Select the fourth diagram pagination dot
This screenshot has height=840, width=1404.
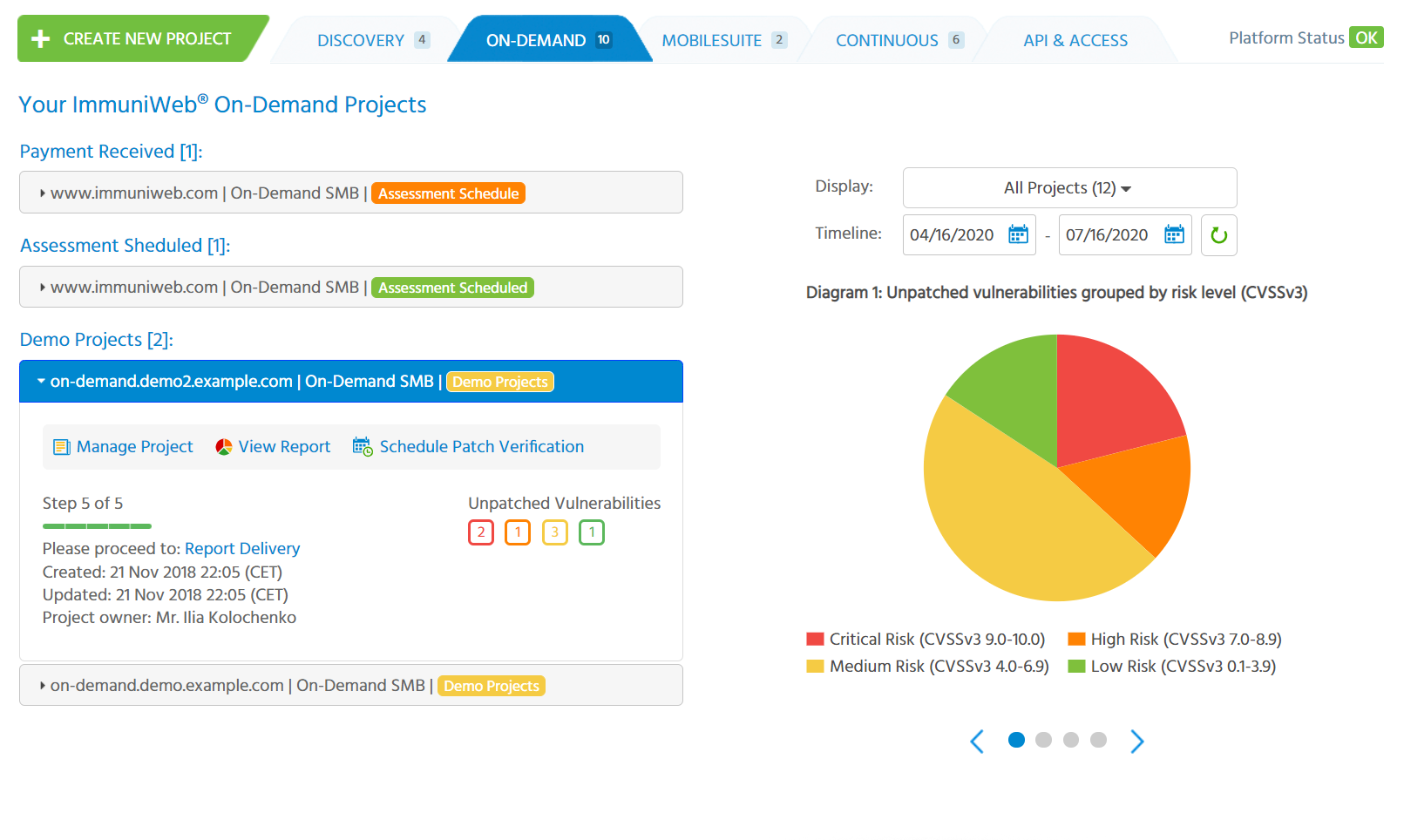point(1098,740)
